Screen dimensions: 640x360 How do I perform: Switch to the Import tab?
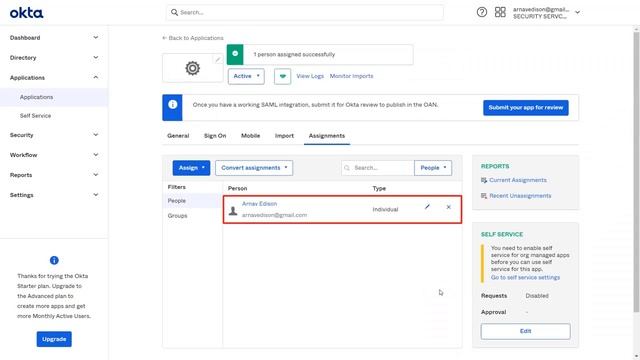coord(284,136)
